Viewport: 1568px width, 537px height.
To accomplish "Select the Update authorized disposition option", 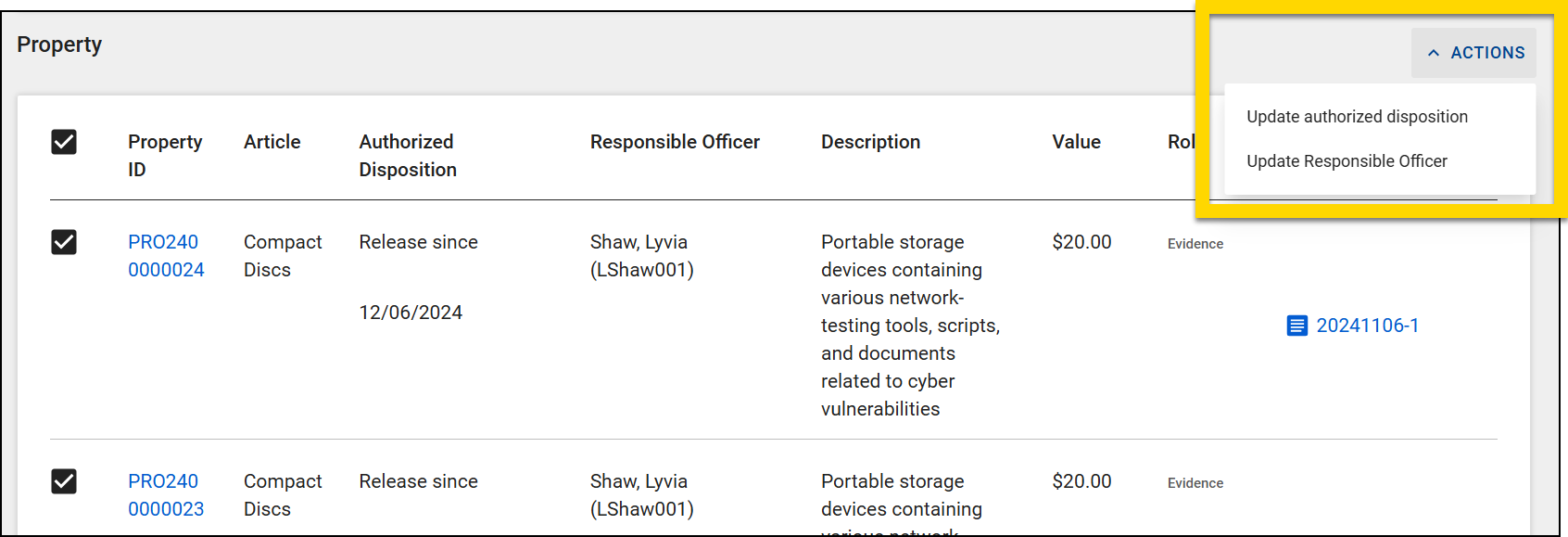I will click(x=1358, y=116).
